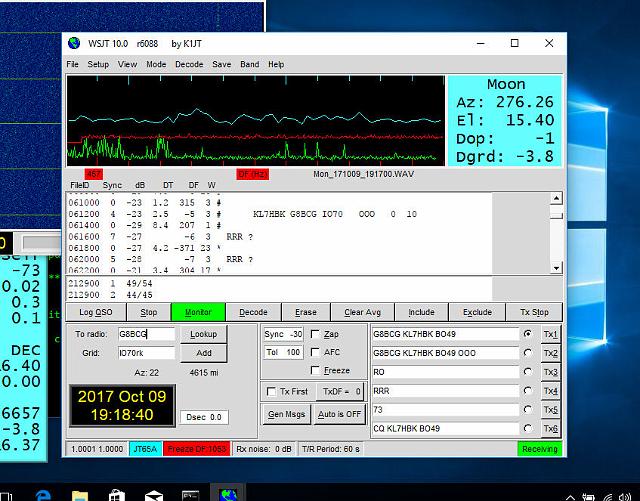Click the Exclude button
The width and height of the screenshot is (640, 501).
coord(477,312)
